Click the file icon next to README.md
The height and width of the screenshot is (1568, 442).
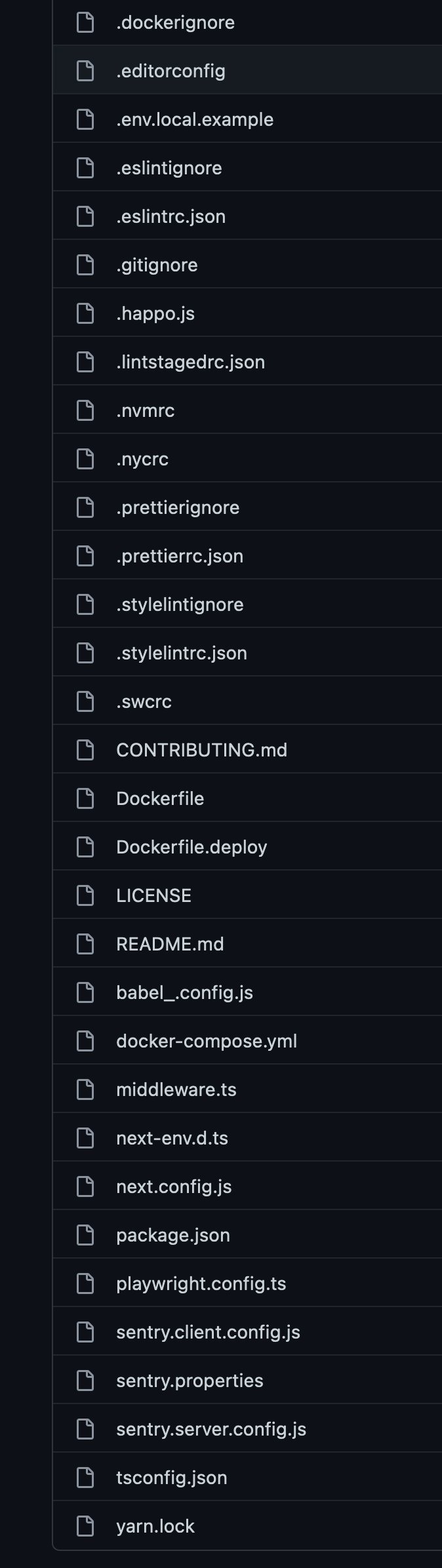coord(85,944)
